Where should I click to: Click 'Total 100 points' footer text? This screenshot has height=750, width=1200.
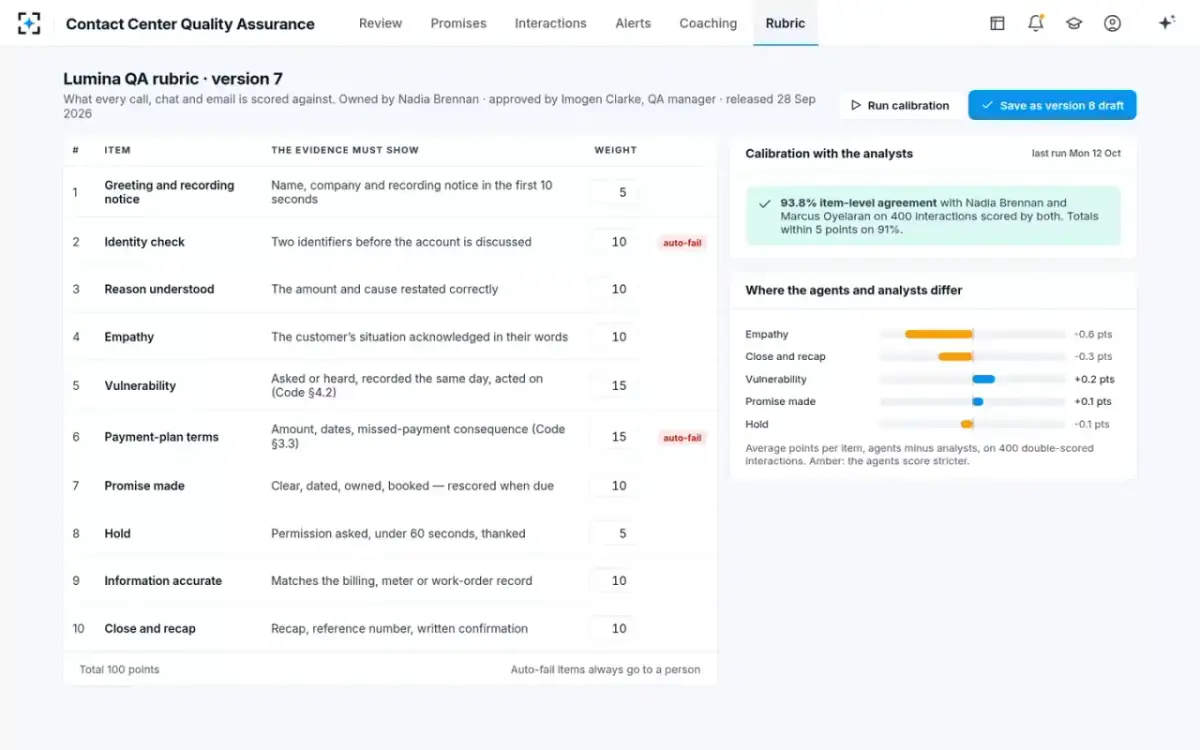point(119,670)
